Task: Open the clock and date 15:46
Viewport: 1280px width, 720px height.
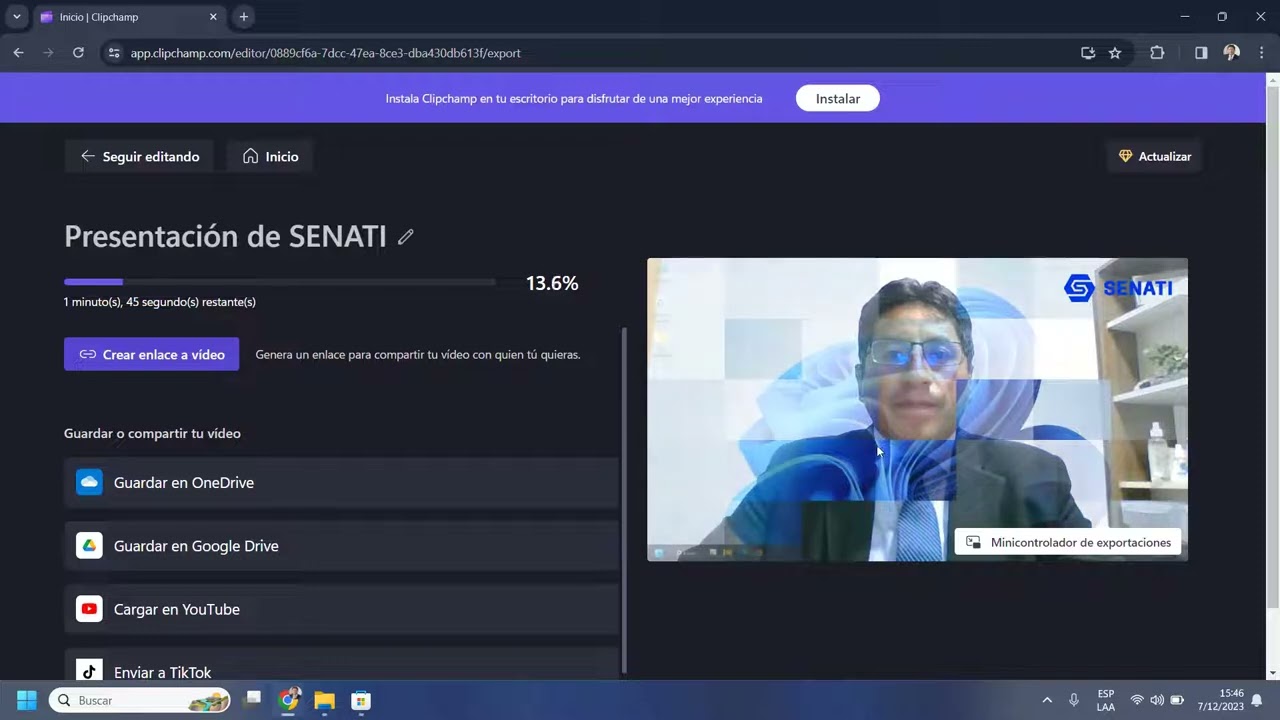Action: point(1221,700)
